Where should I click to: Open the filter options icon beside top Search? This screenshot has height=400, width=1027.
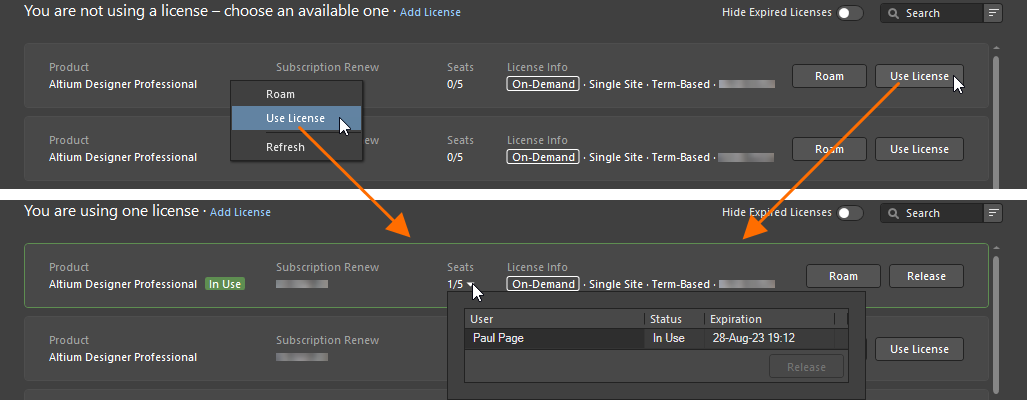tap(994, 12)
